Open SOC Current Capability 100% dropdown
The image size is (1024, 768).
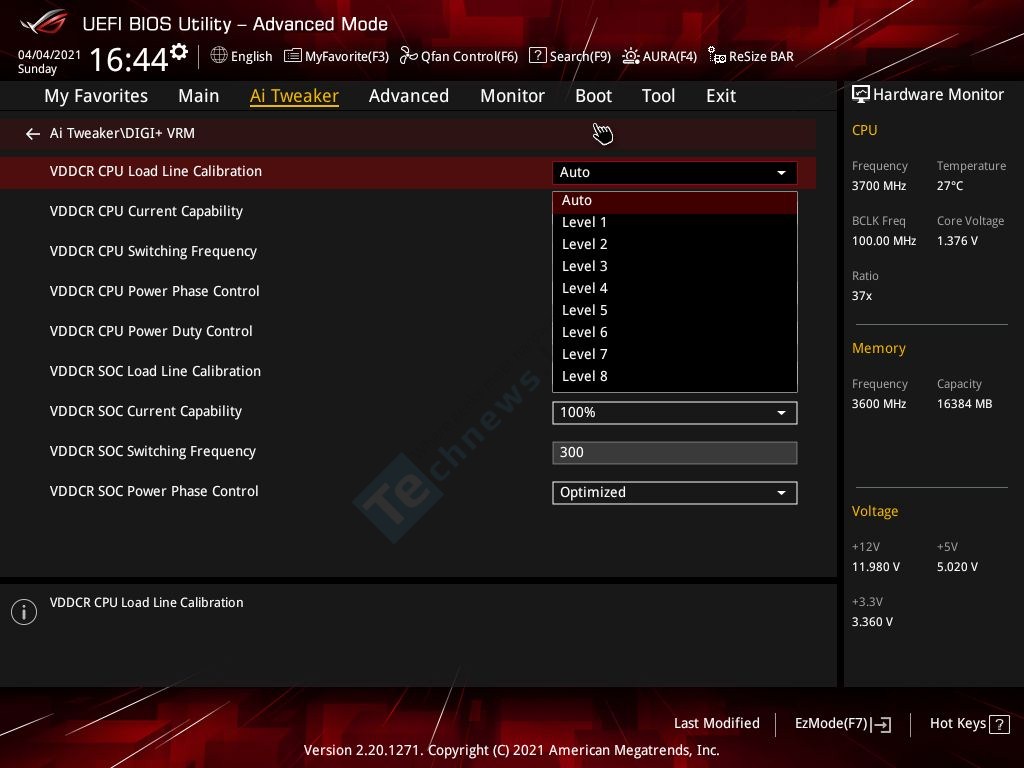675,413
